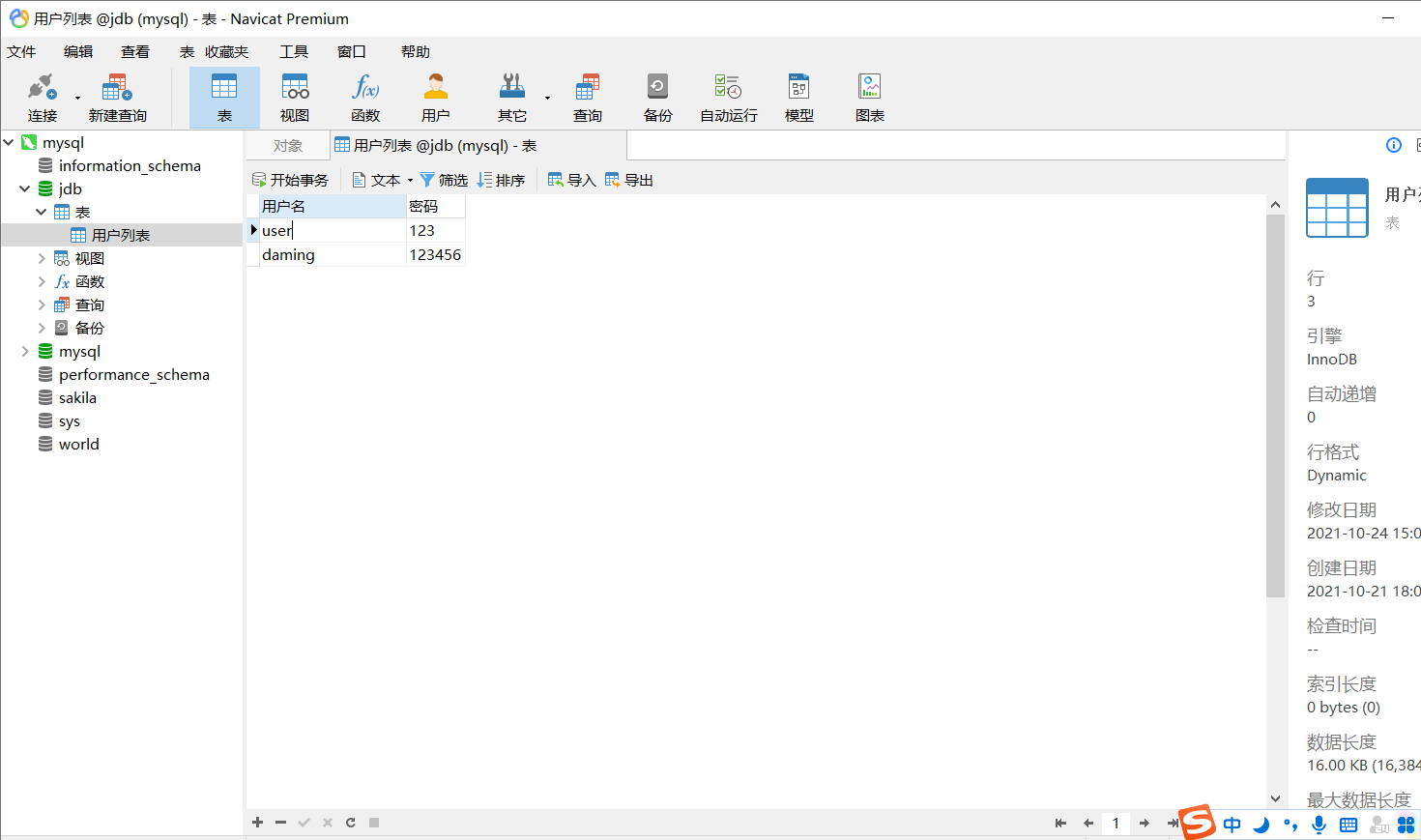Open the User (用户) toolbar icon
The height and width of the screenshot is (840, 1421).
(436, 98)
